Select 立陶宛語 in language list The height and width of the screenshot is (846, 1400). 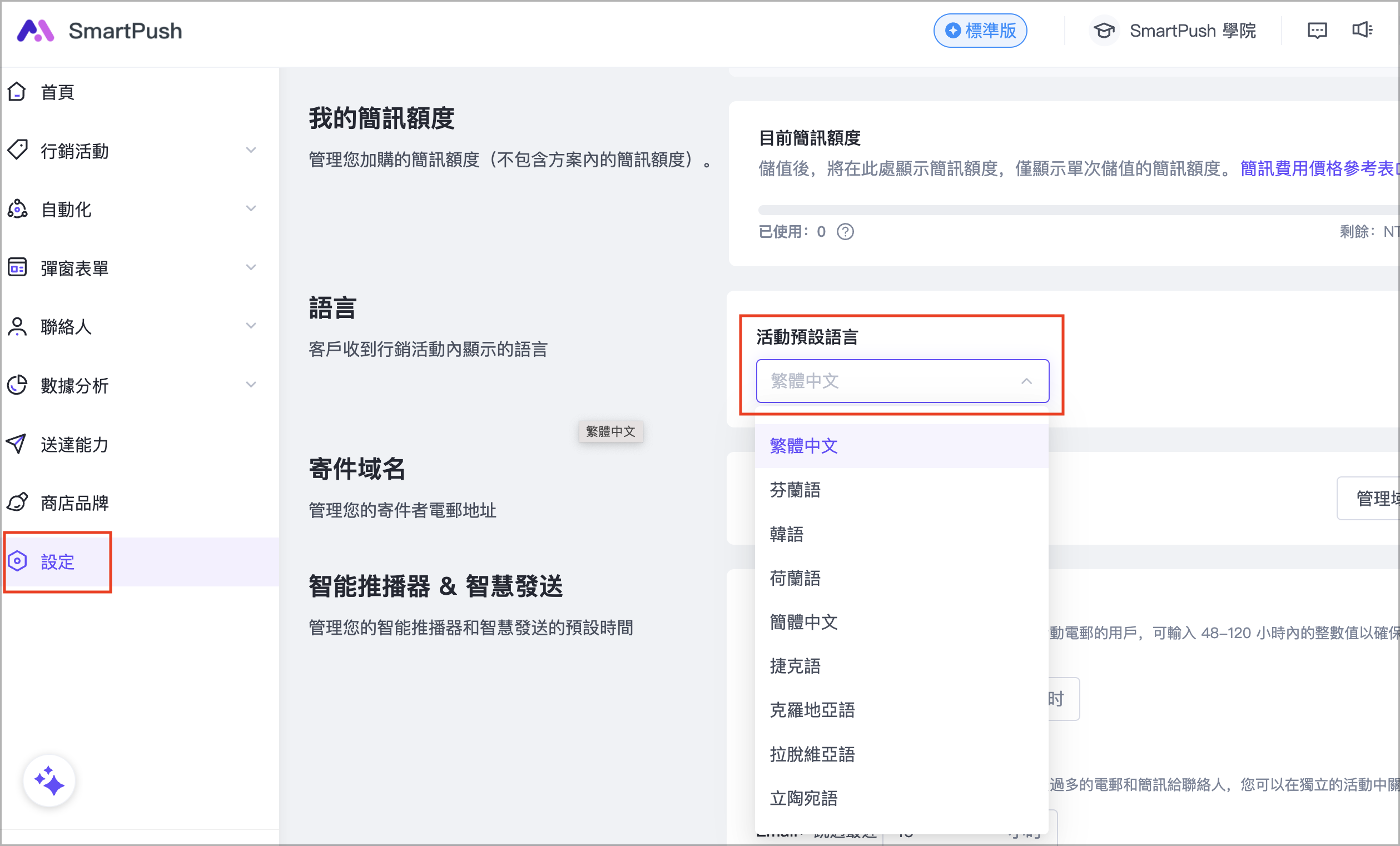click(x=901, y=798)
